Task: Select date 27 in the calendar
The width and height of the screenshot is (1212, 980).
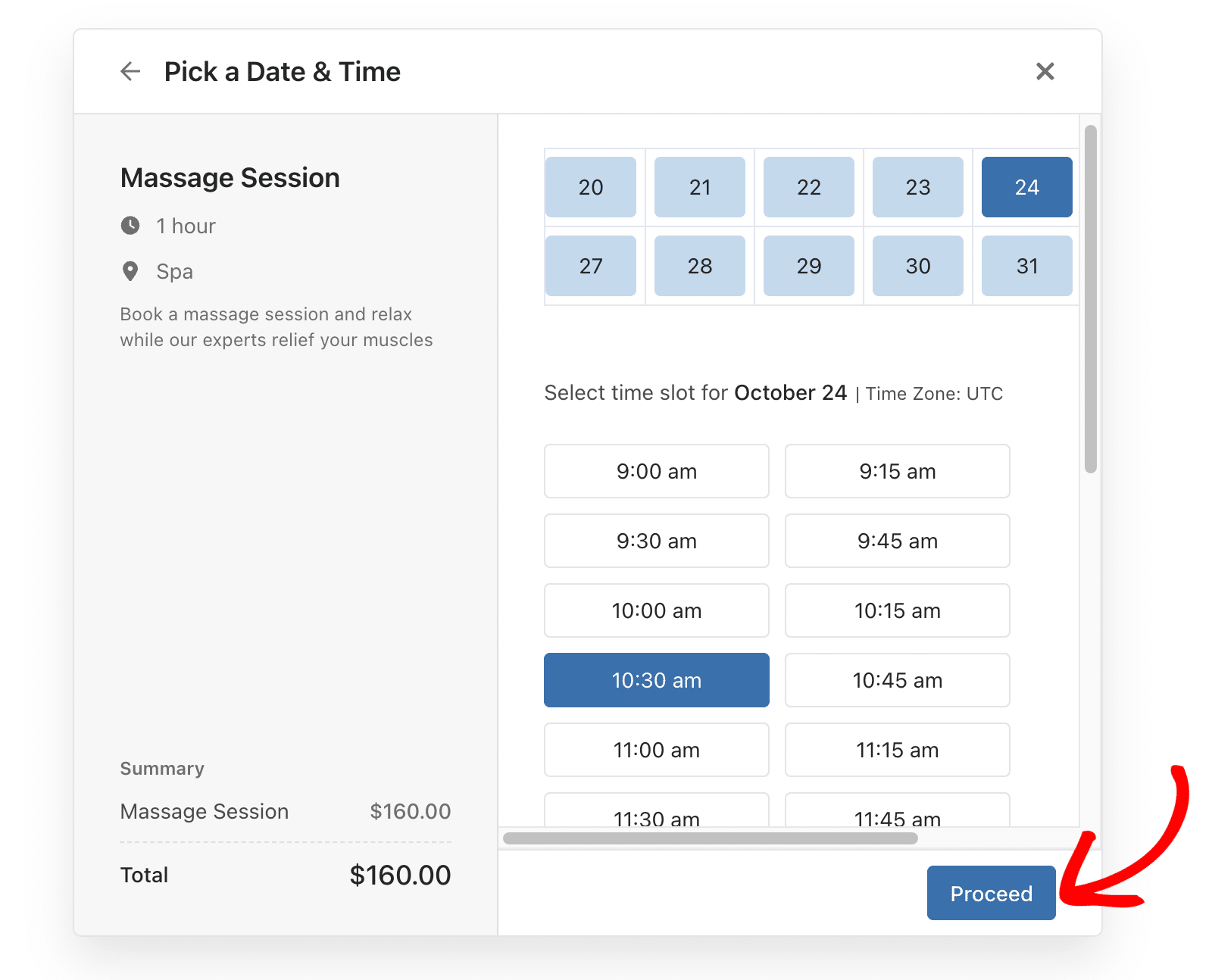Action: tap(591, 266)
